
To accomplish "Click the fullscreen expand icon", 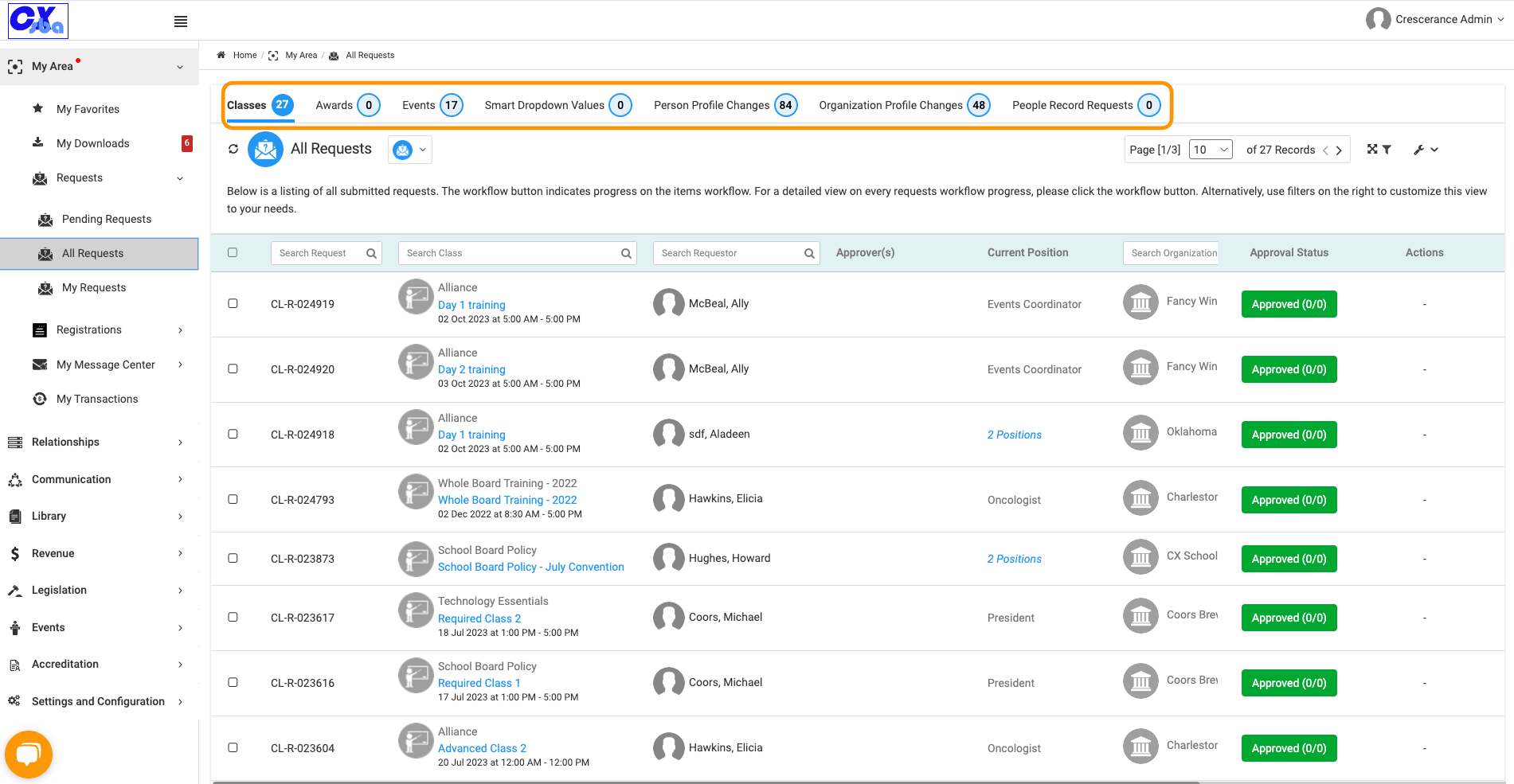I will [1372, 149].
